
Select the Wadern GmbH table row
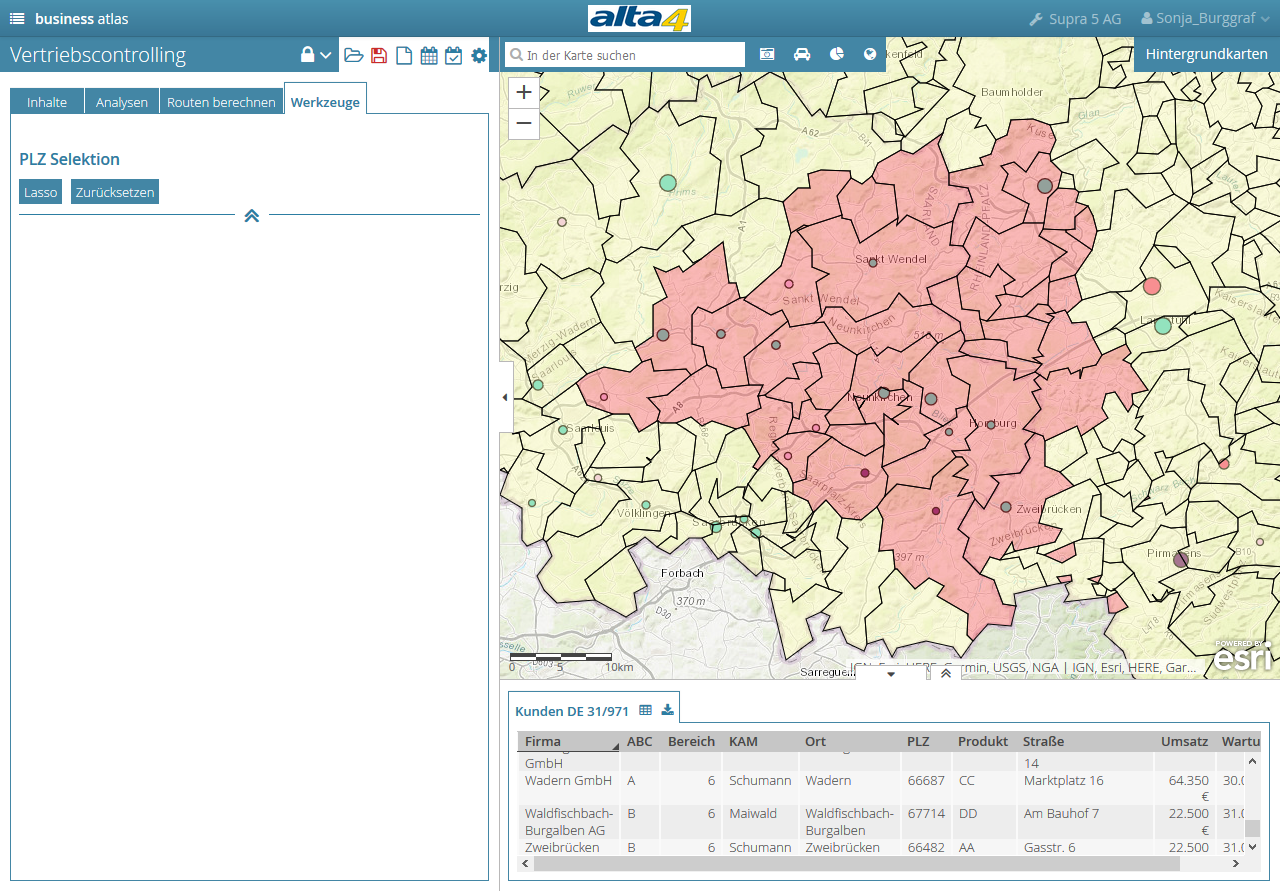pos(880,788)
